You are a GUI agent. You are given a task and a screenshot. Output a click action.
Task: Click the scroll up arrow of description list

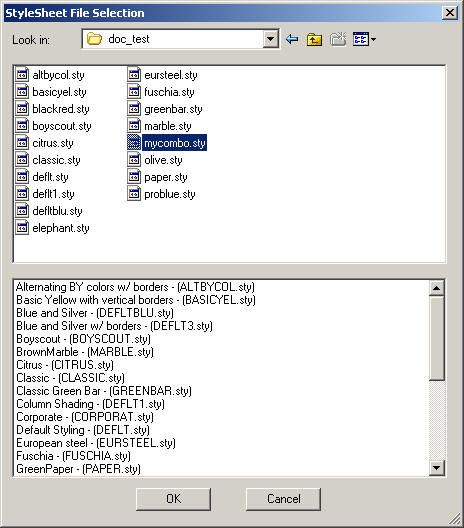pos(437,288)
